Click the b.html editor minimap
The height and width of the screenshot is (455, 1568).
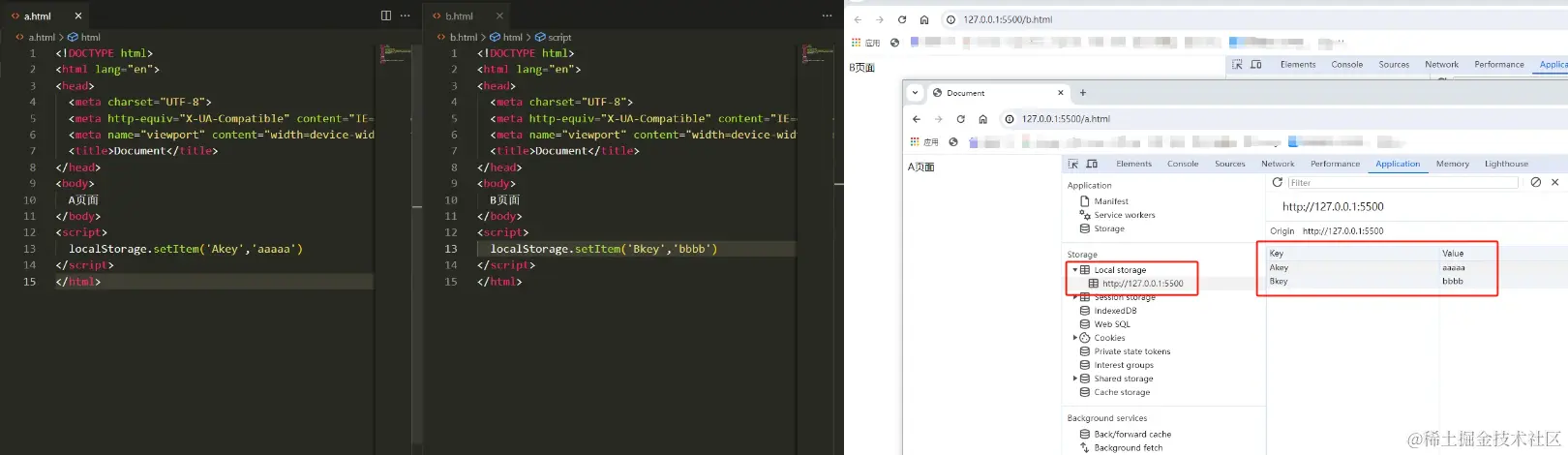pos(817,53)
